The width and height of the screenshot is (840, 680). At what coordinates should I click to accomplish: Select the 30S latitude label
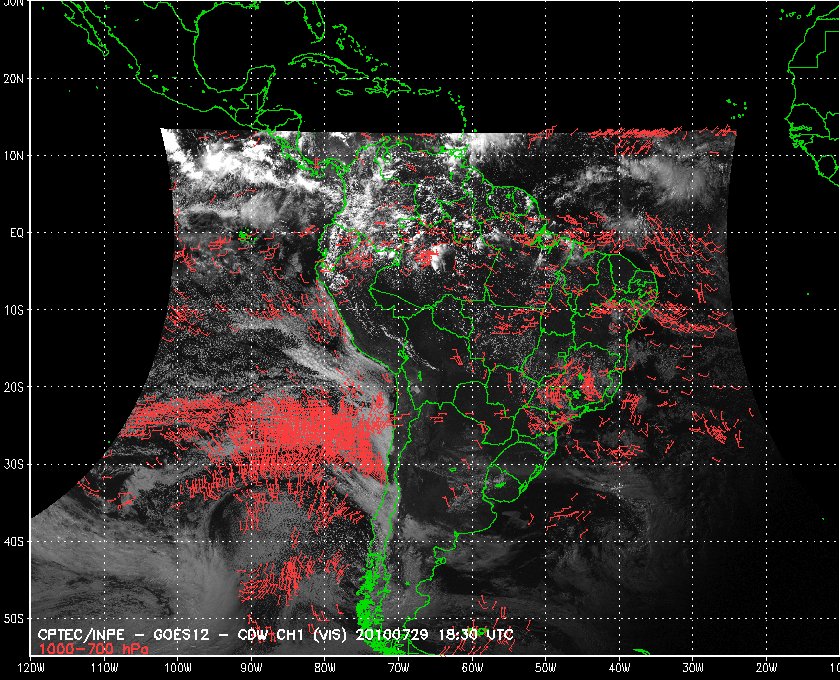click(13, 464)
